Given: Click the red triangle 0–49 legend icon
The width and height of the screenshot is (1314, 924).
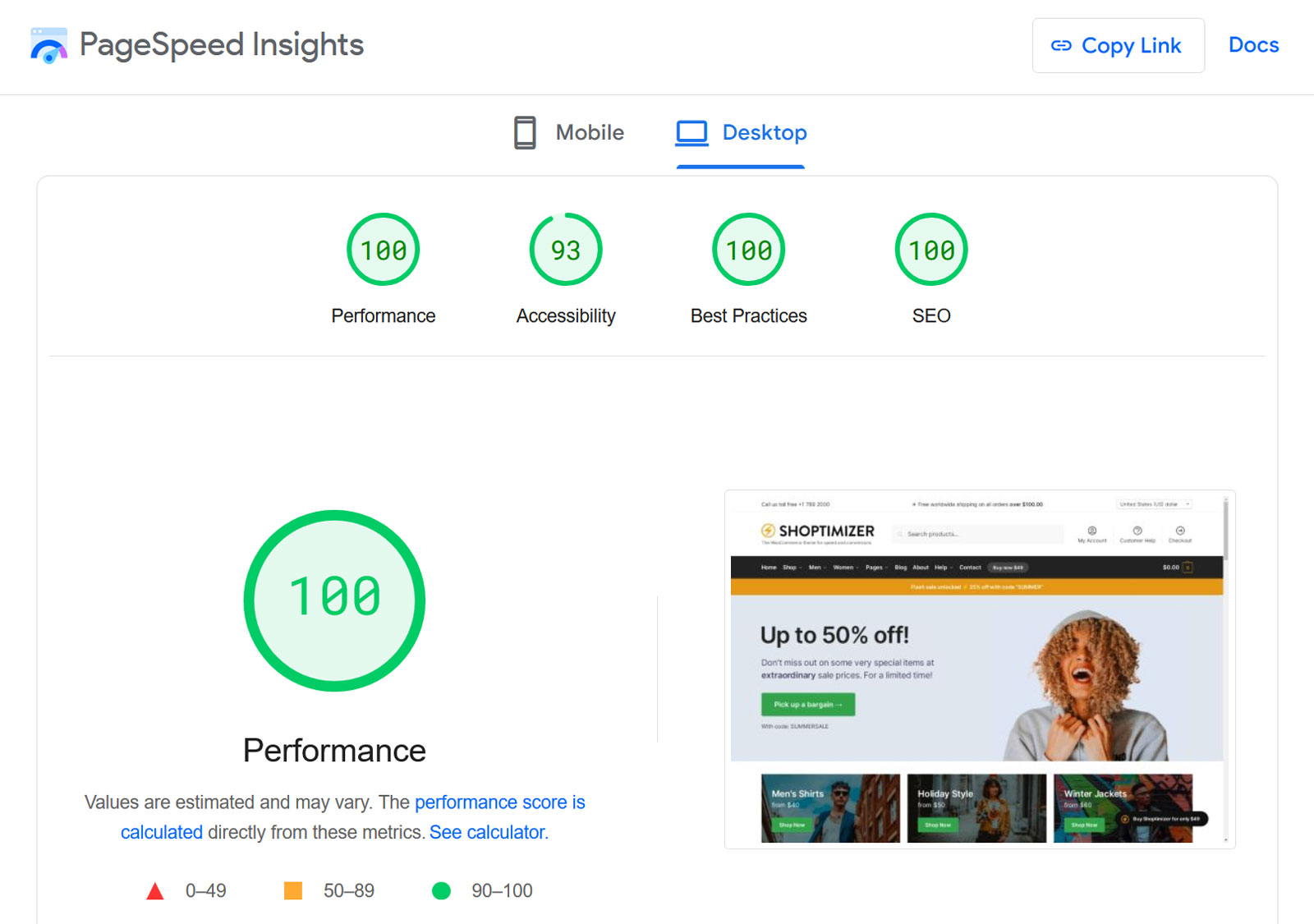Looking at the screenshot, I should click(x=154, y=891).
